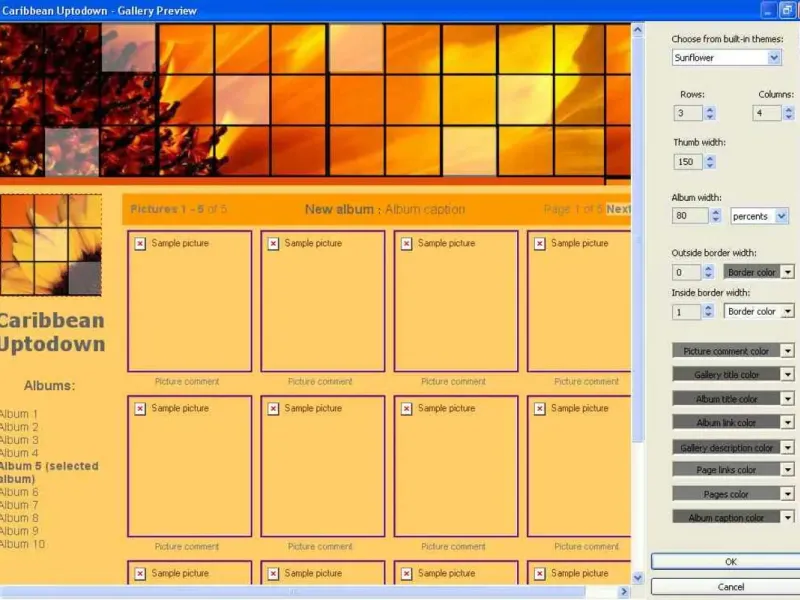Image resolution: width=800 pixels, height=600 pixels.
Task: Open the Album link color picker
Action: coord(733,422)
